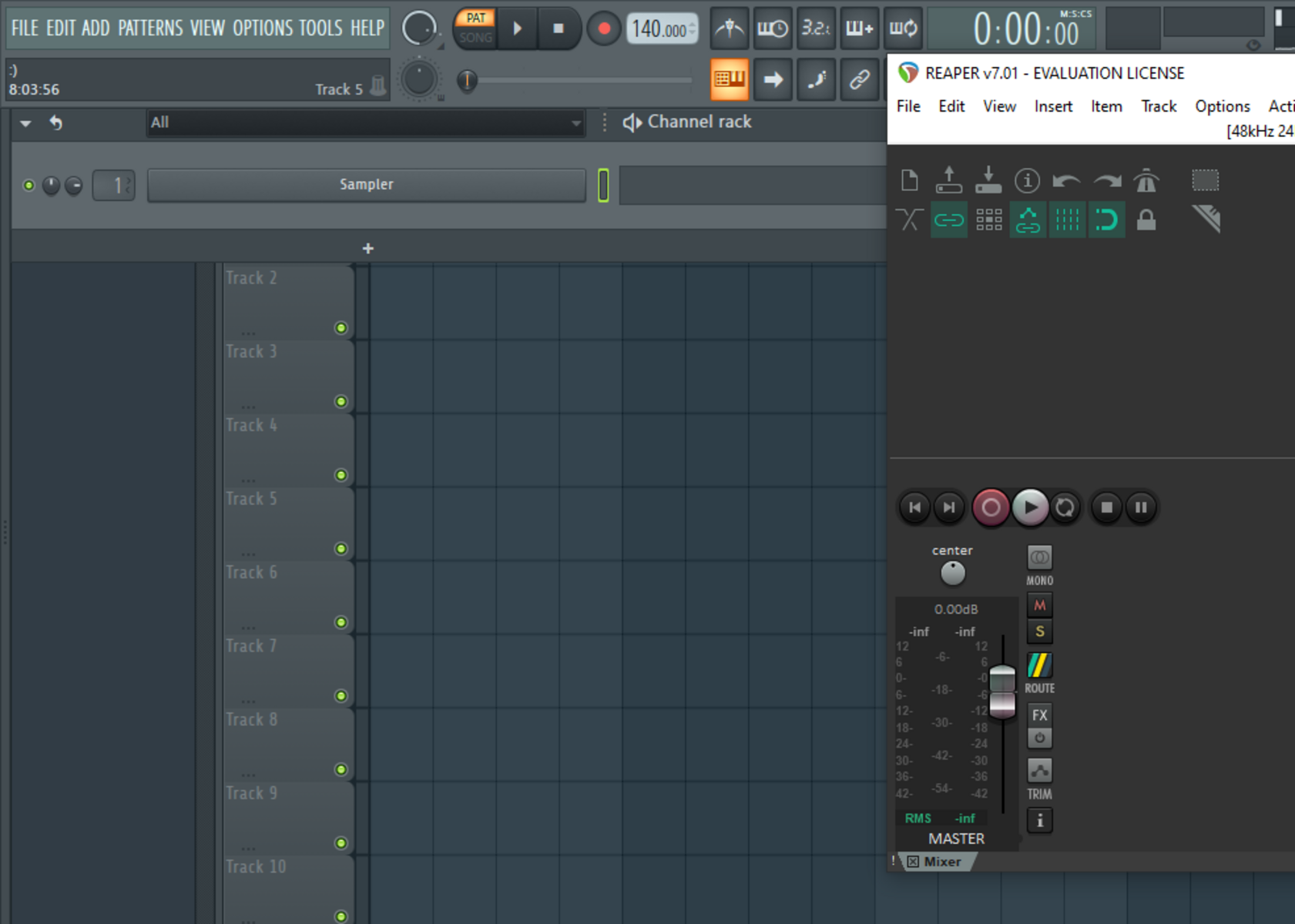Click channel rack undo arrow icon
Viewport: 1295px width, 924px height.
pyautogui.click(x=55, y=122)
